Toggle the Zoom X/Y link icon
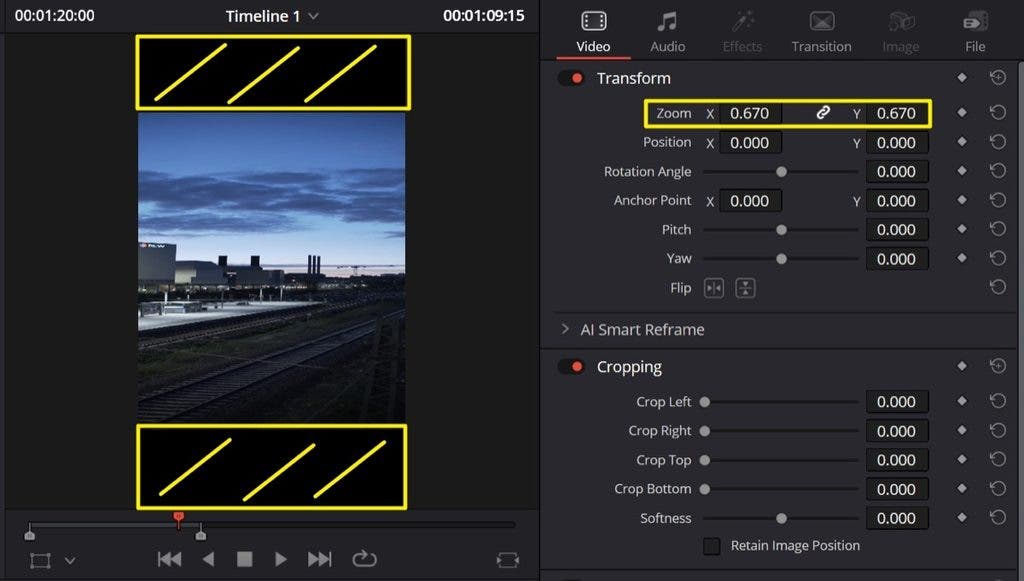The image size is (1024, 581). click(x=823, y=112)
